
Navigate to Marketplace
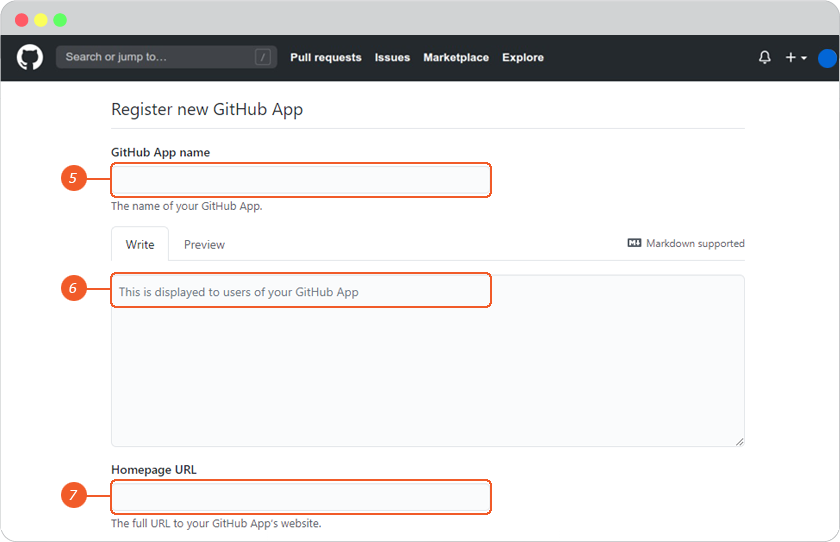point(456,57)
